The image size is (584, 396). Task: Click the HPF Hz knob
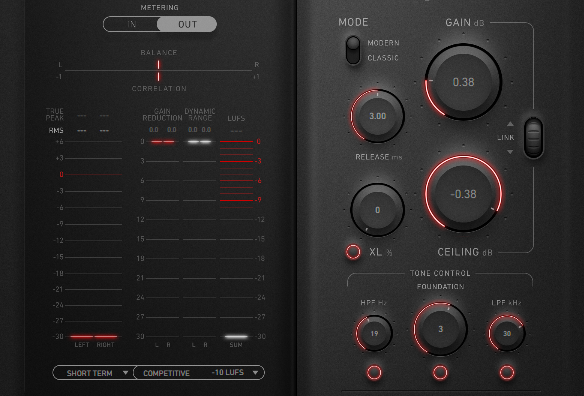tap(374, 333)
